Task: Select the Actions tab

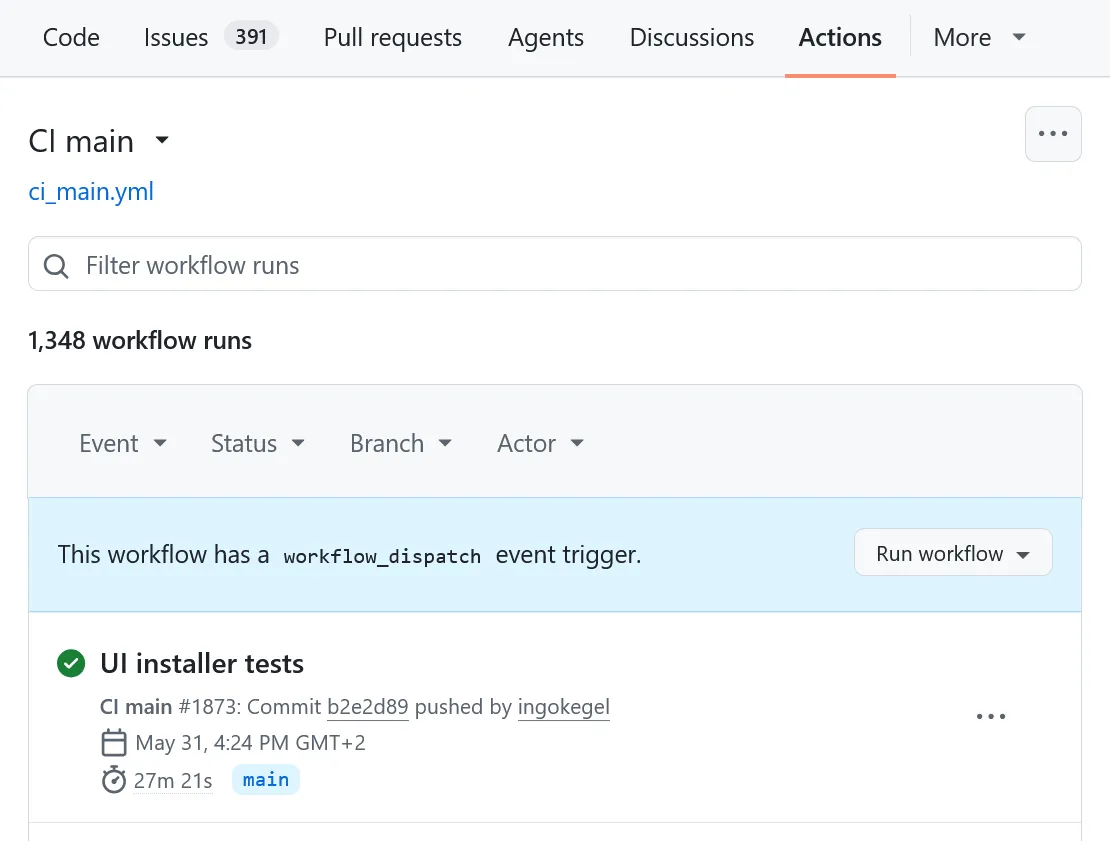Action: tap(840, 38)
